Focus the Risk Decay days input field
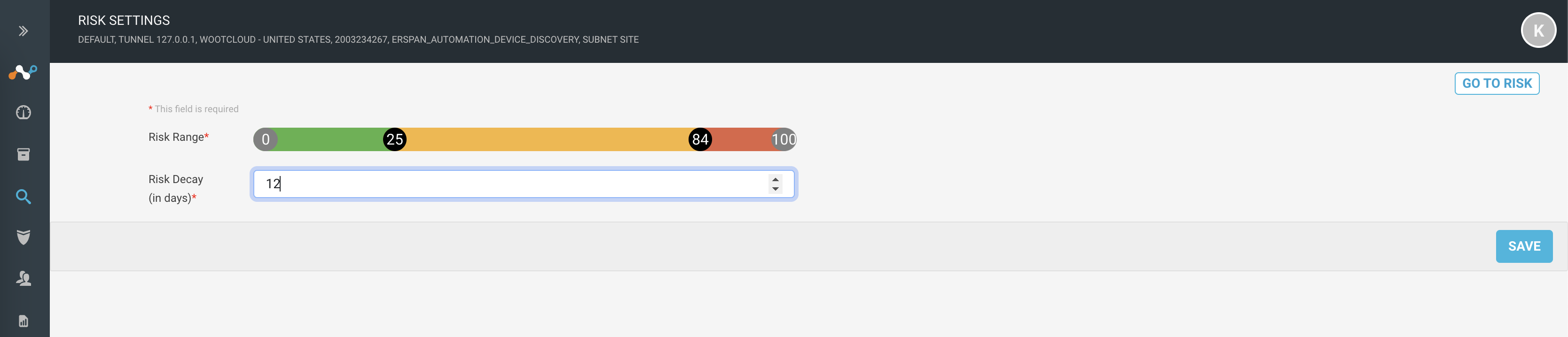Viewport: 1568px width, 337px height. 524,184
